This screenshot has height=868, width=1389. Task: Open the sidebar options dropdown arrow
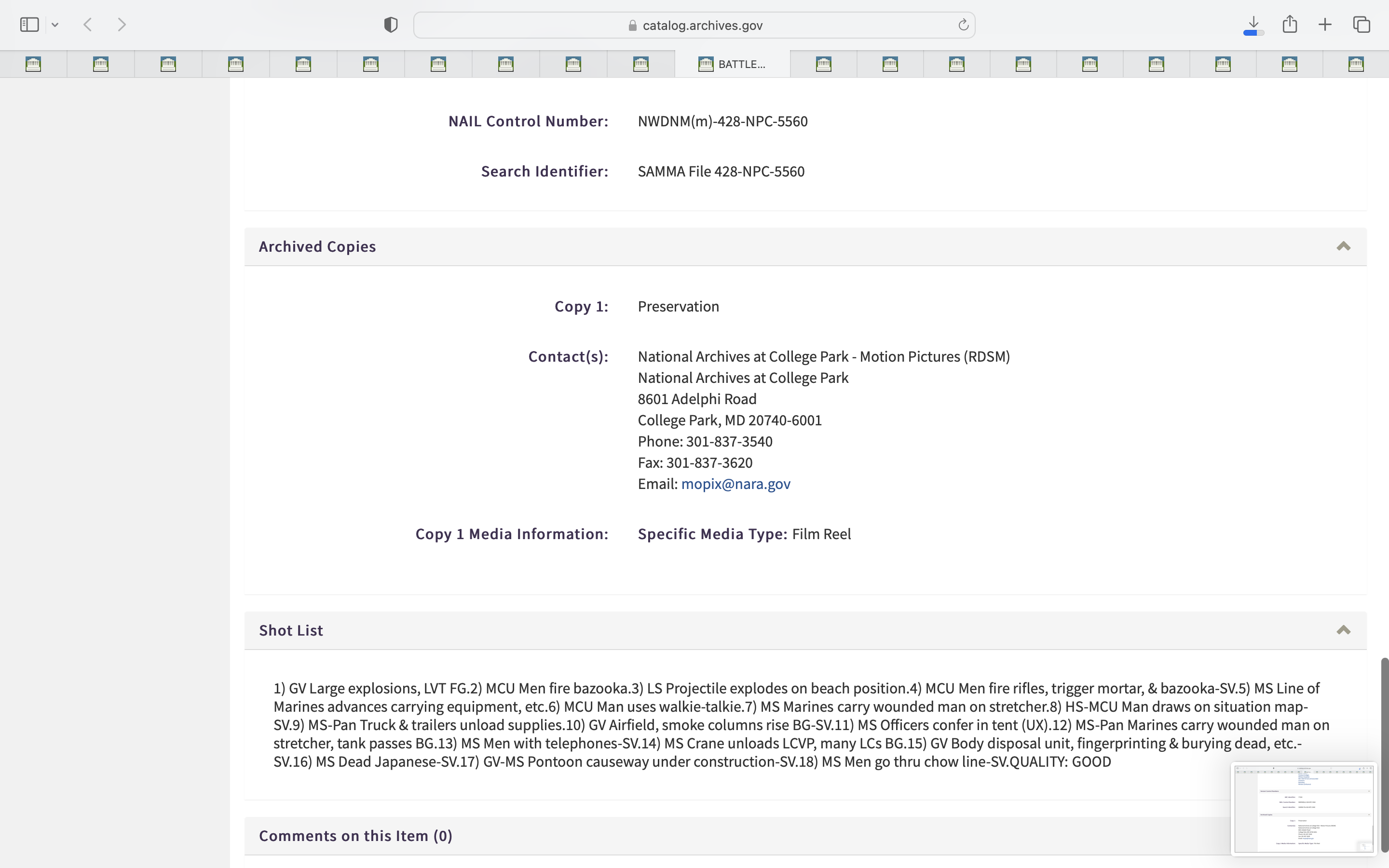[55, 25]
